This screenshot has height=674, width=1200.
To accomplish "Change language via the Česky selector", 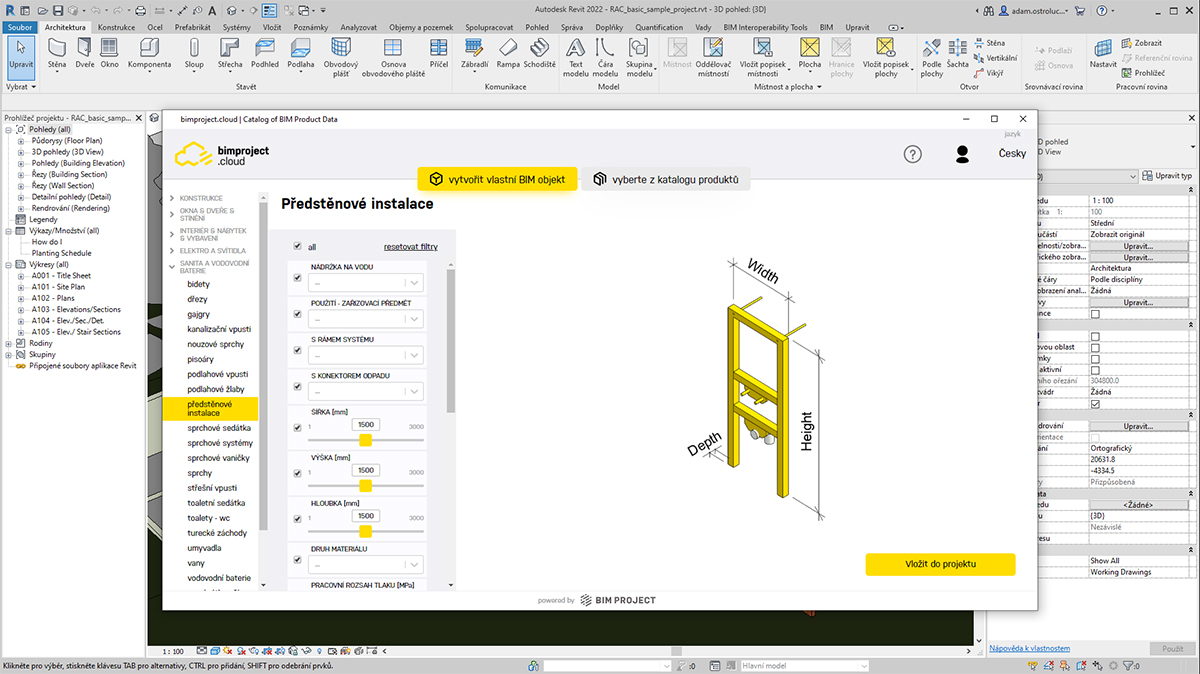I will (x=1012, y=154).
